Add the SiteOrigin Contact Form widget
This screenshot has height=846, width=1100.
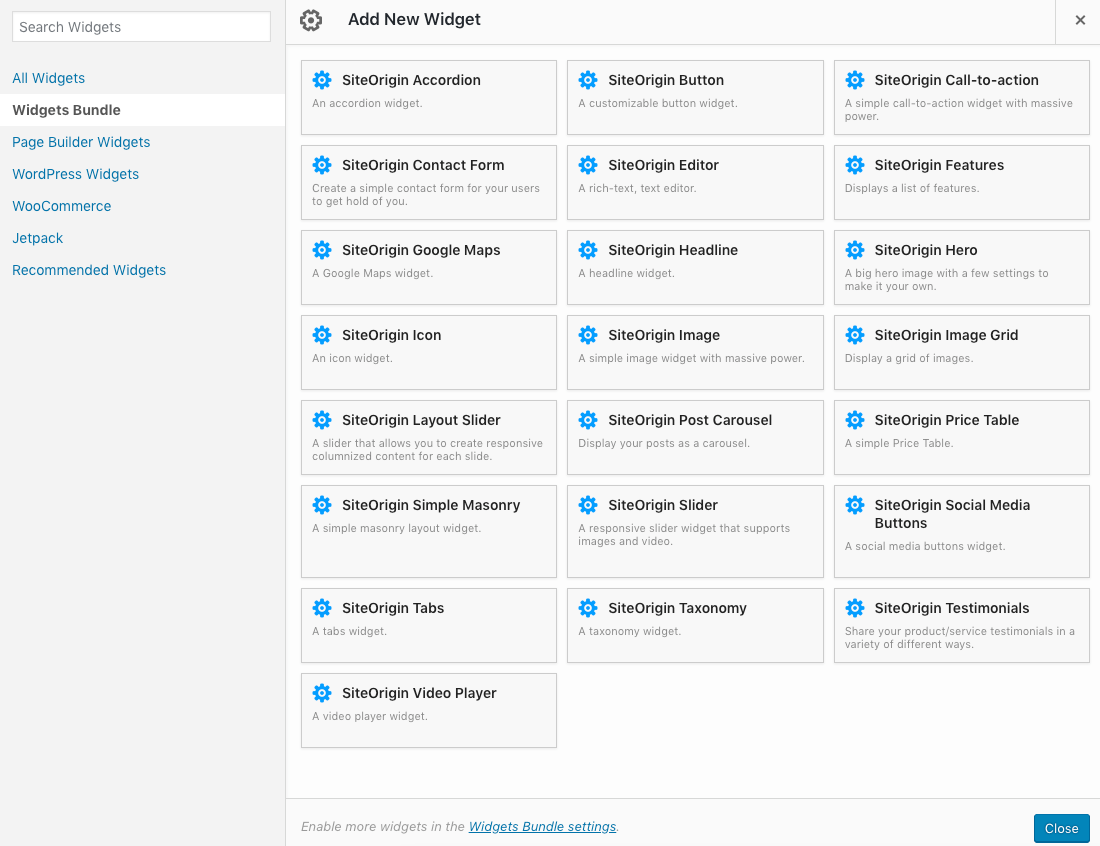(x=428, y=182)
